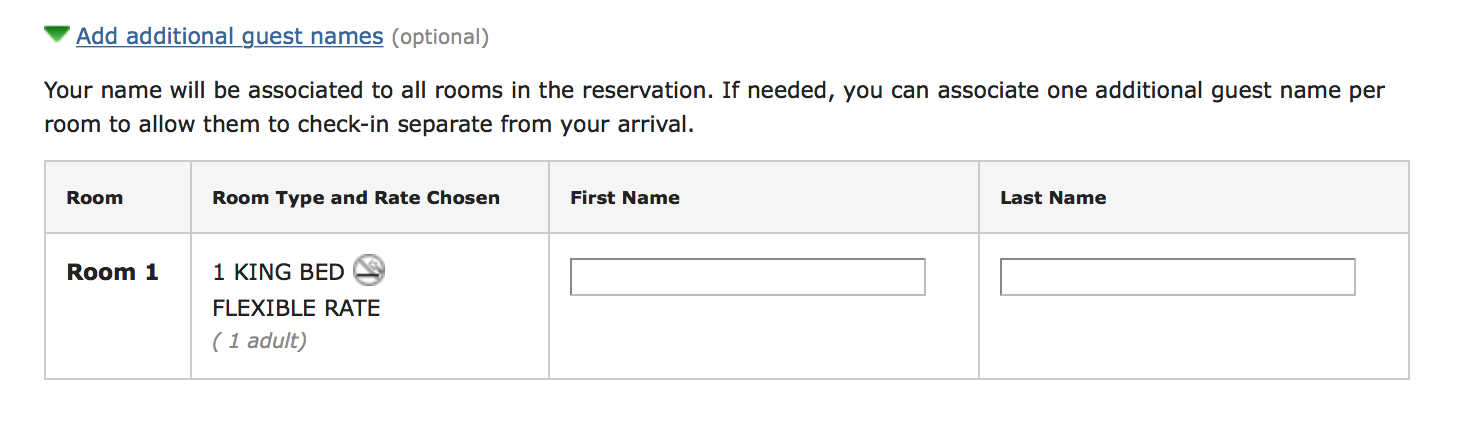Click the (optional) label next to link
Screen dimensions: 1480x422
(x=440, y=37)
